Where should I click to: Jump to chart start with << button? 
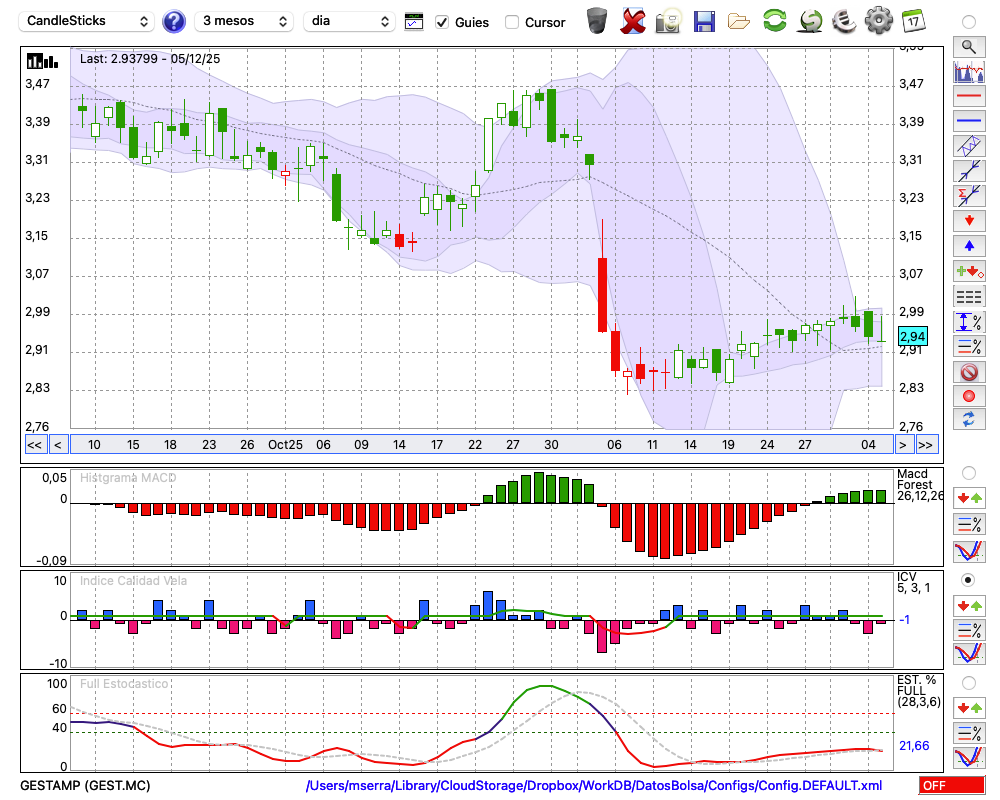click(x=35, y=445)
